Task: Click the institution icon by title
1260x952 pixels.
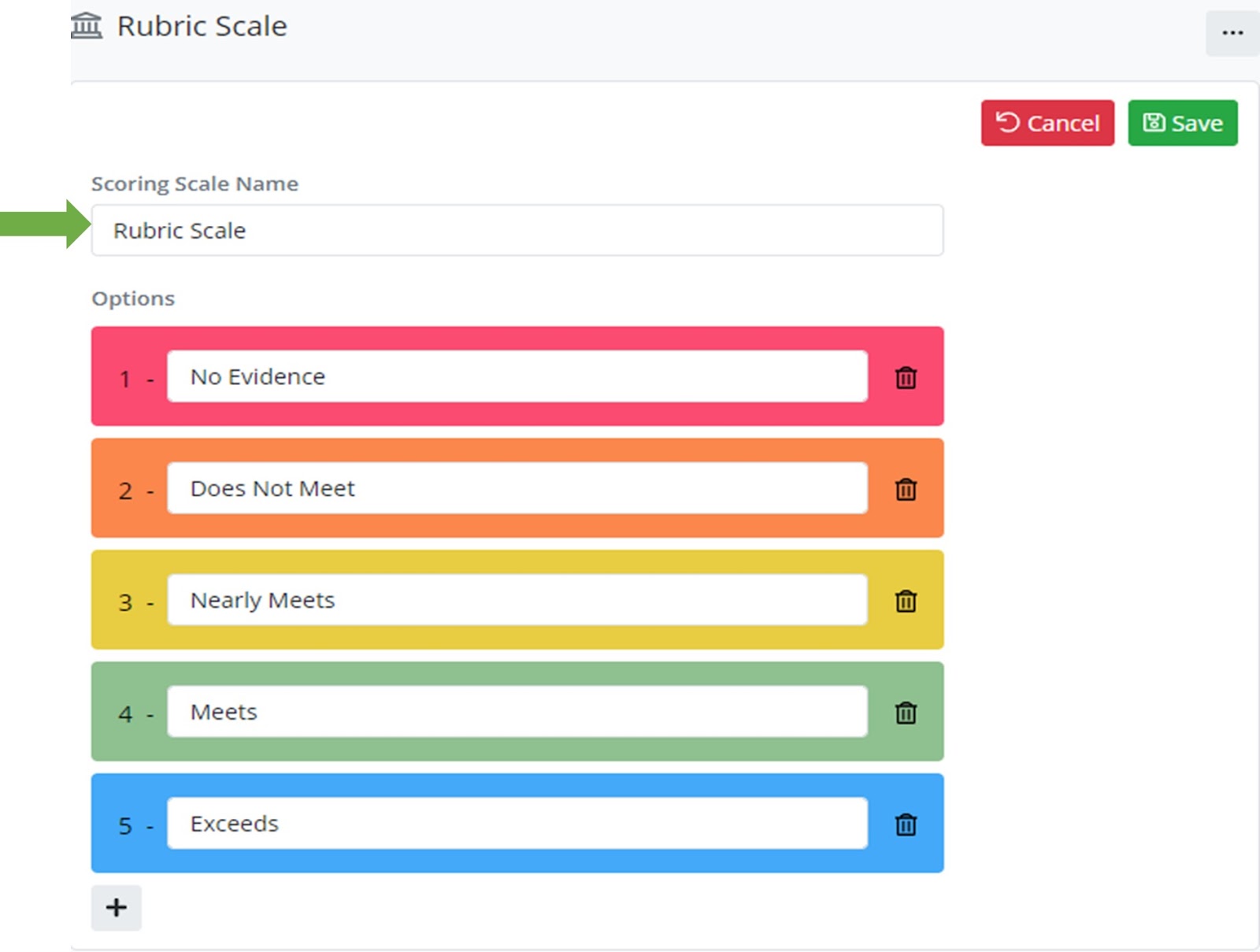Action: (x=87, y=26)
